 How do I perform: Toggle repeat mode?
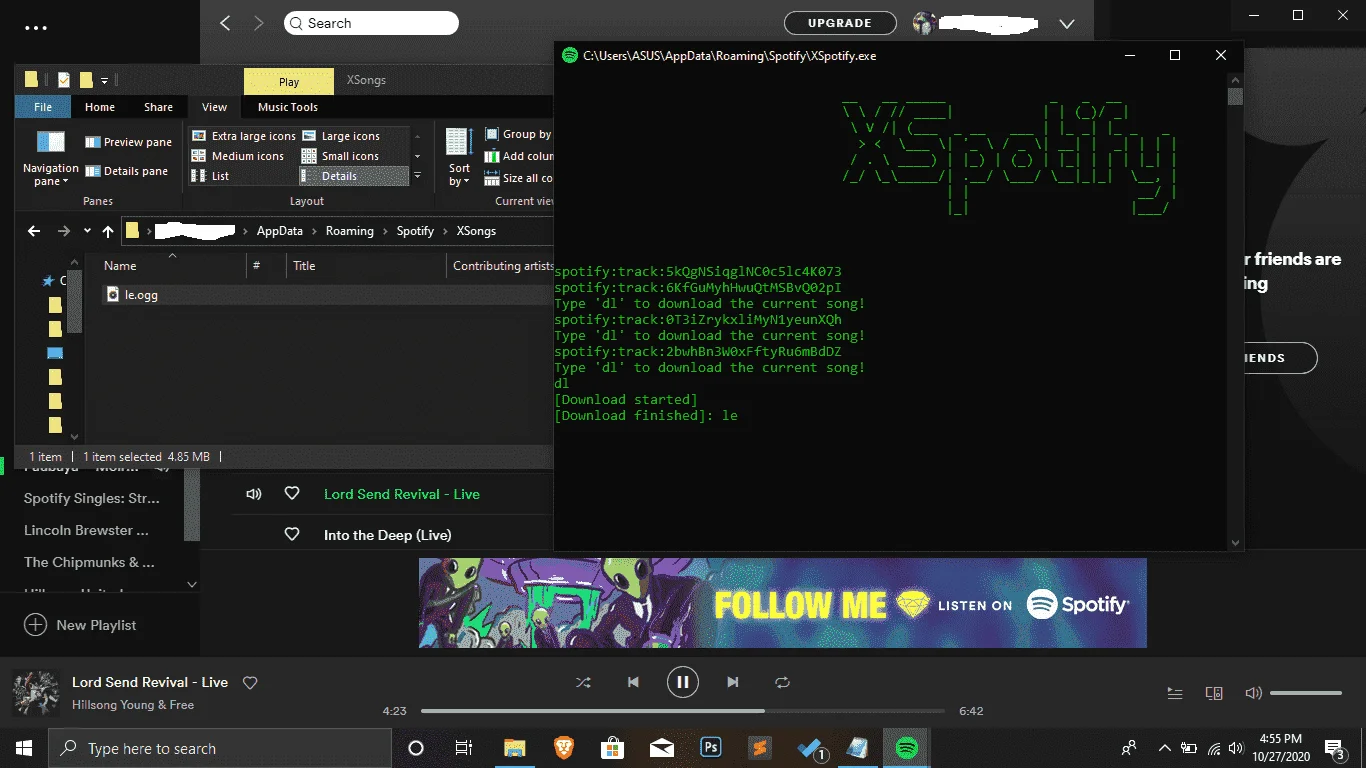click(x=782, y=682)
